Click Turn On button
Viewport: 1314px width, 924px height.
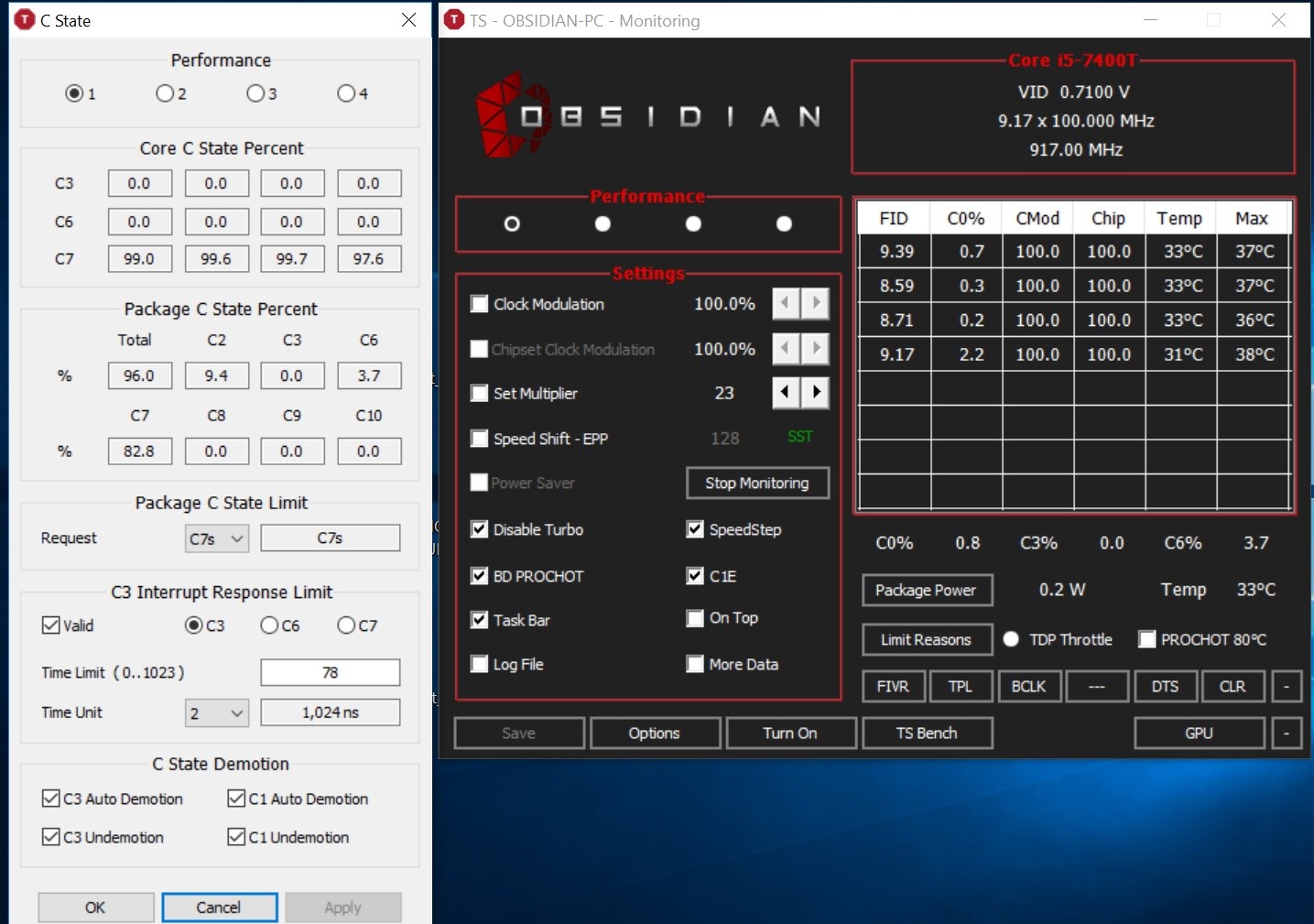(x=790, y=733)
